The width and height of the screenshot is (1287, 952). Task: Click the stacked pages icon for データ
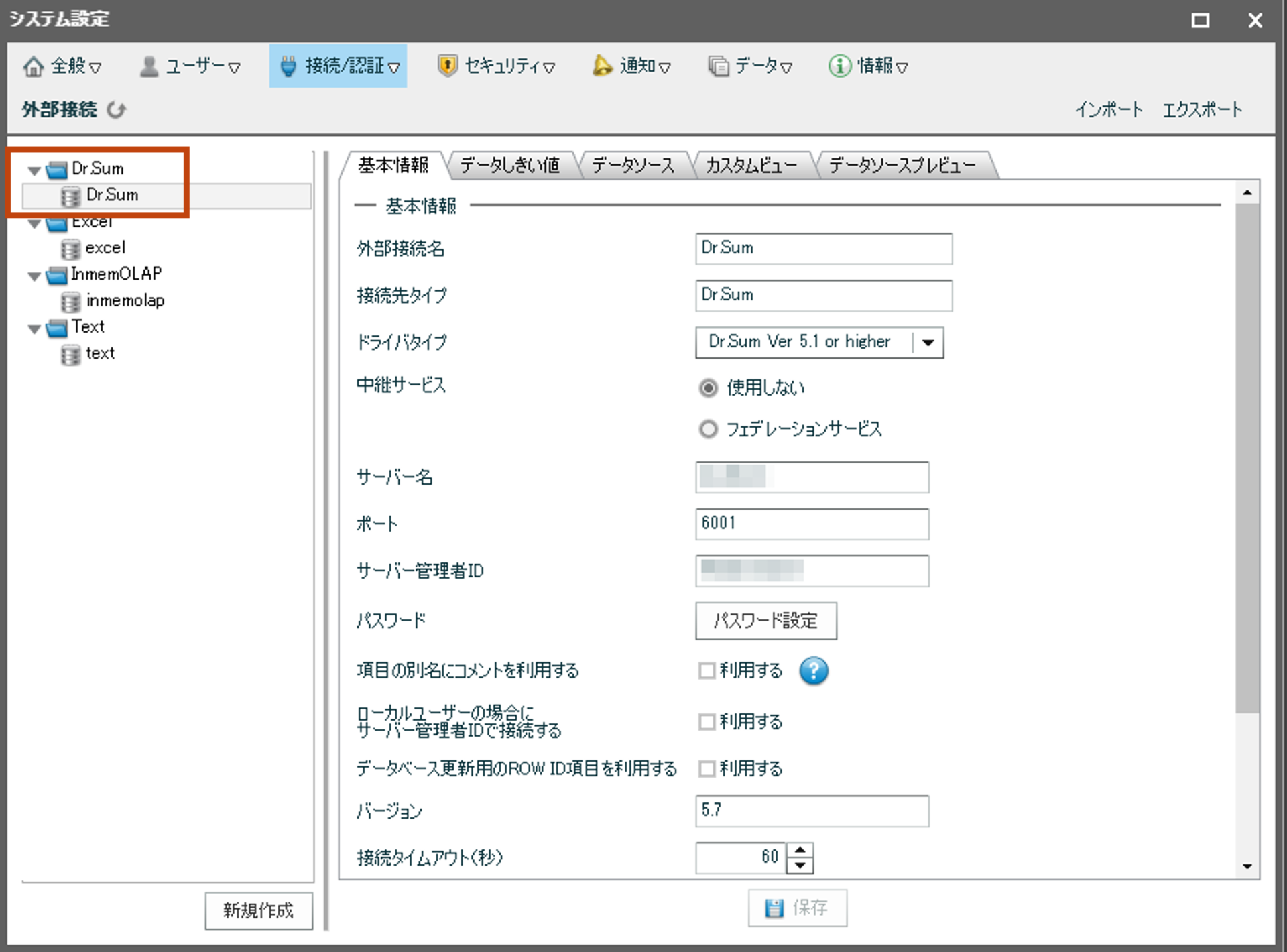click(x=719, y=66)
